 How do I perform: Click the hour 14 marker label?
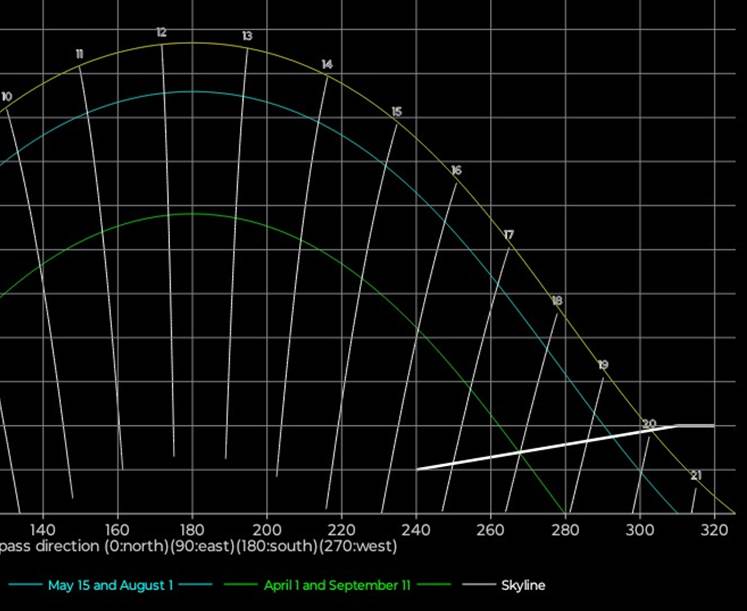click(327, 65)
